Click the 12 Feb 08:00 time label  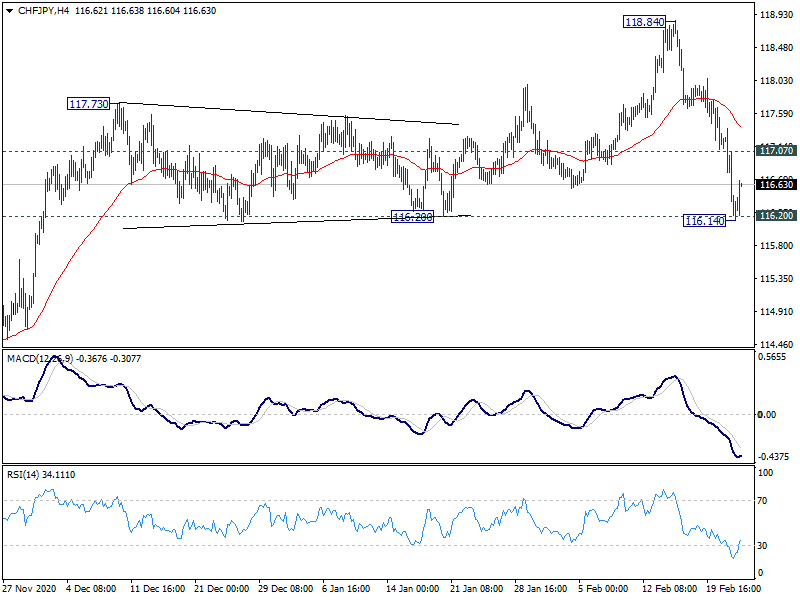pos(669,589)
